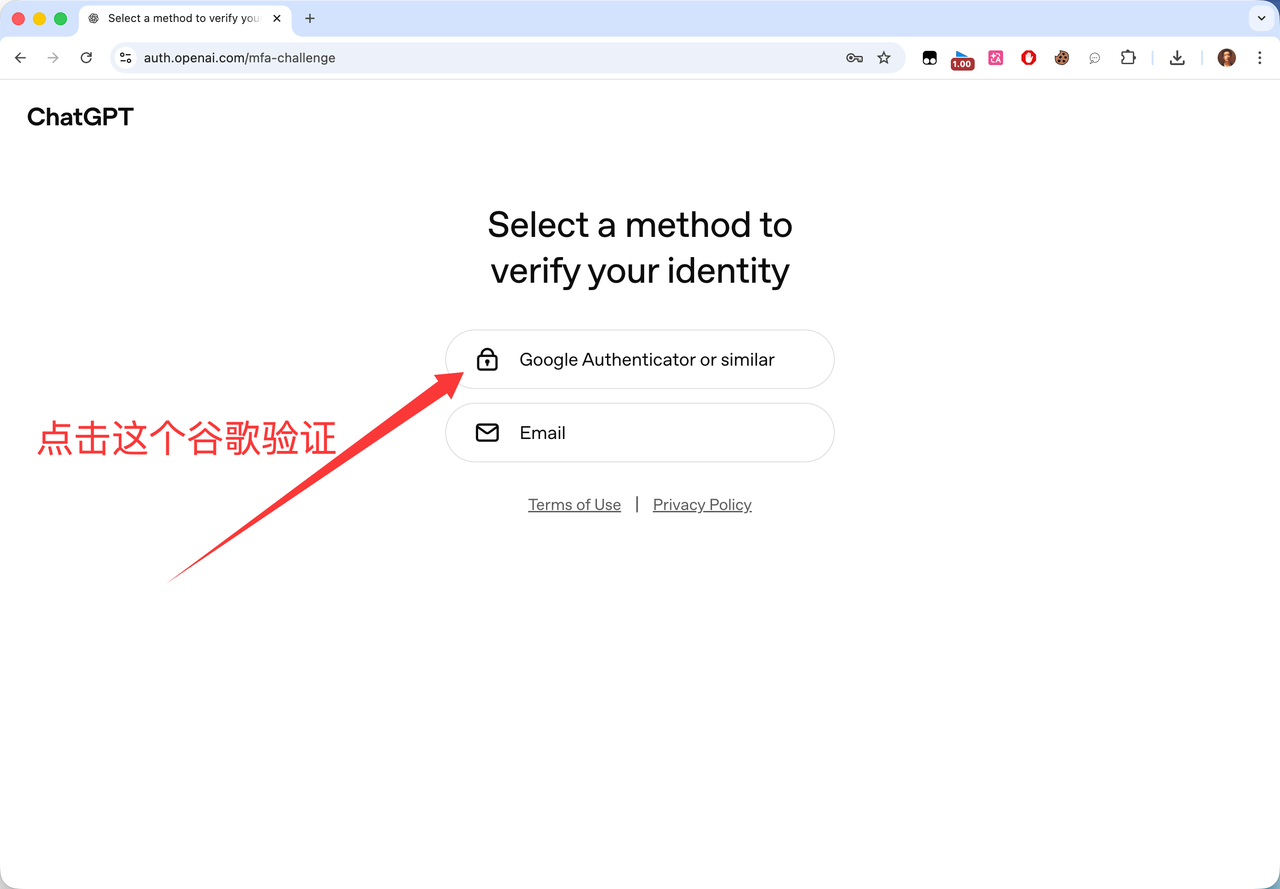Screen dimensions: 1280x889
Task: Open the chat bubble extension icon
Action: click(1095, 58)
